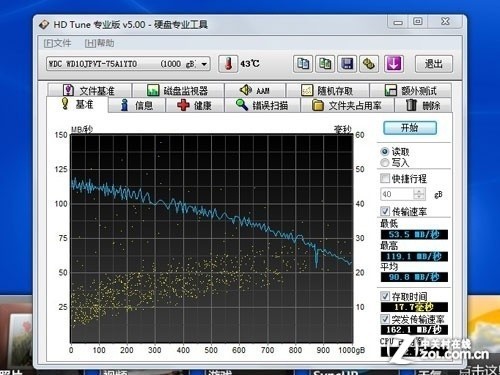
Task: Switch to the 随机存取 tab
Action: (328, 90)
